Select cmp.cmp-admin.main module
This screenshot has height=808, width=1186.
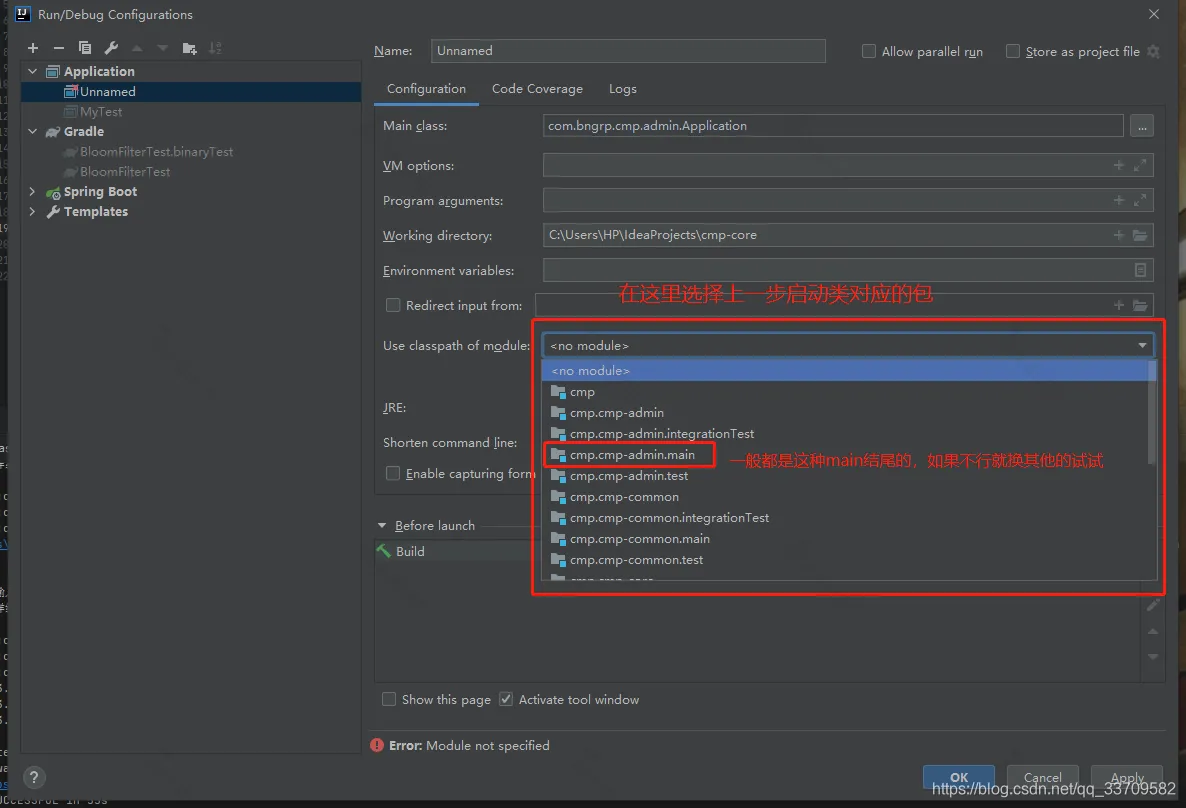tap(845, 455)
